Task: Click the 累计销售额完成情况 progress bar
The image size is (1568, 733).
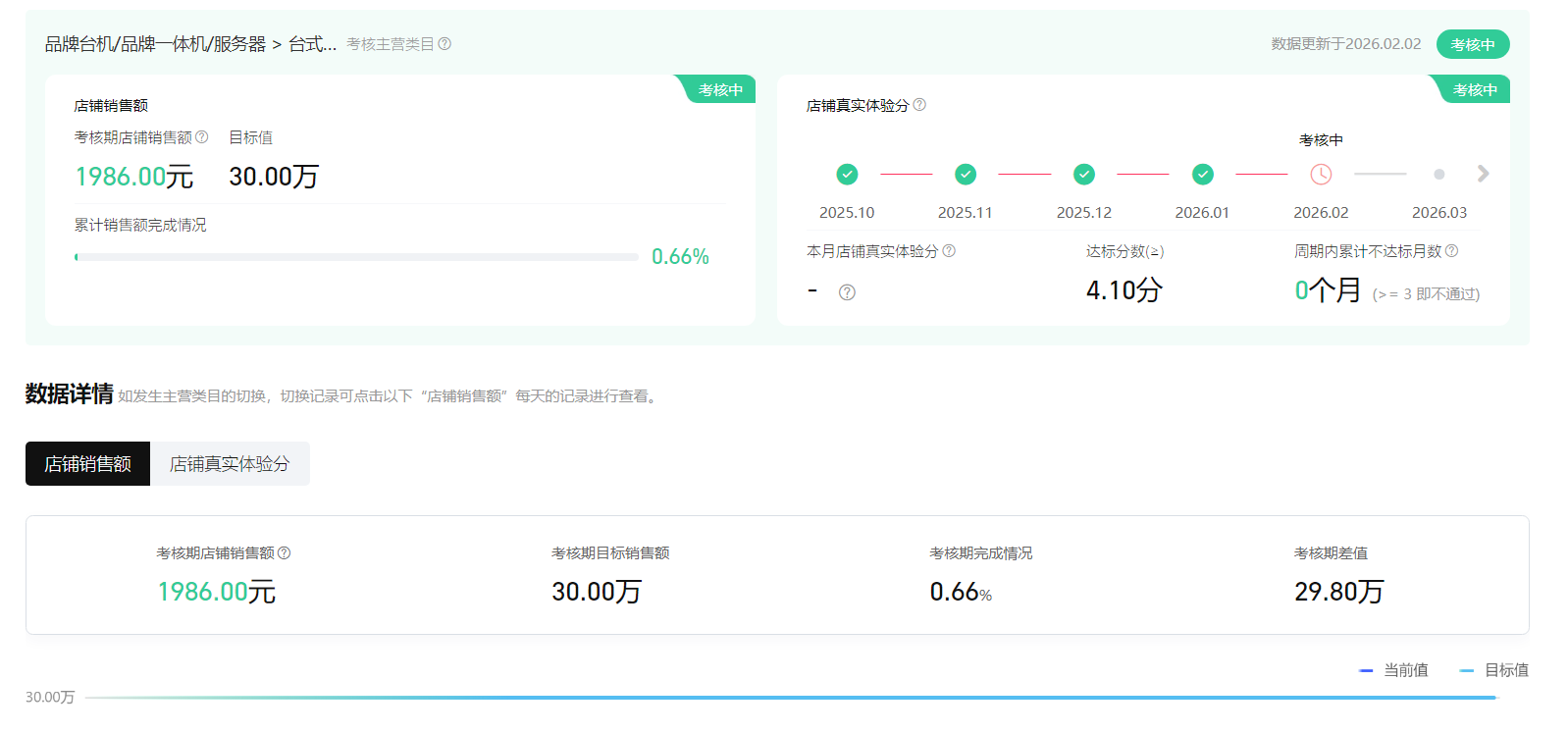Action: point(356,257)
